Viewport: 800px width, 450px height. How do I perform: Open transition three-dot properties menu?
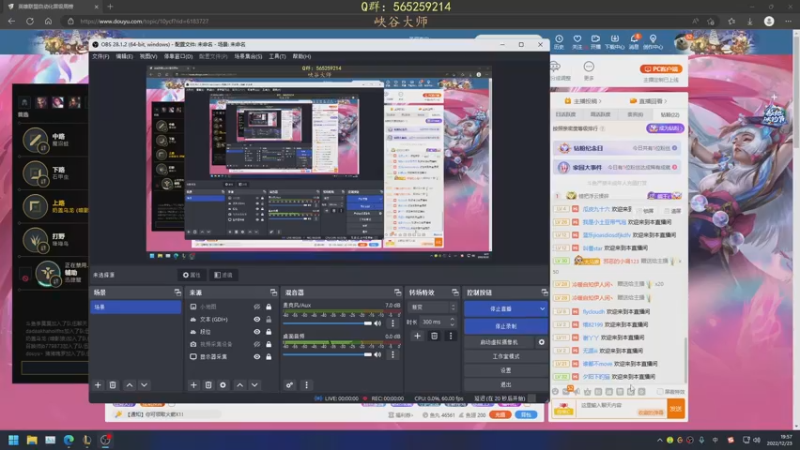[451, 336]
